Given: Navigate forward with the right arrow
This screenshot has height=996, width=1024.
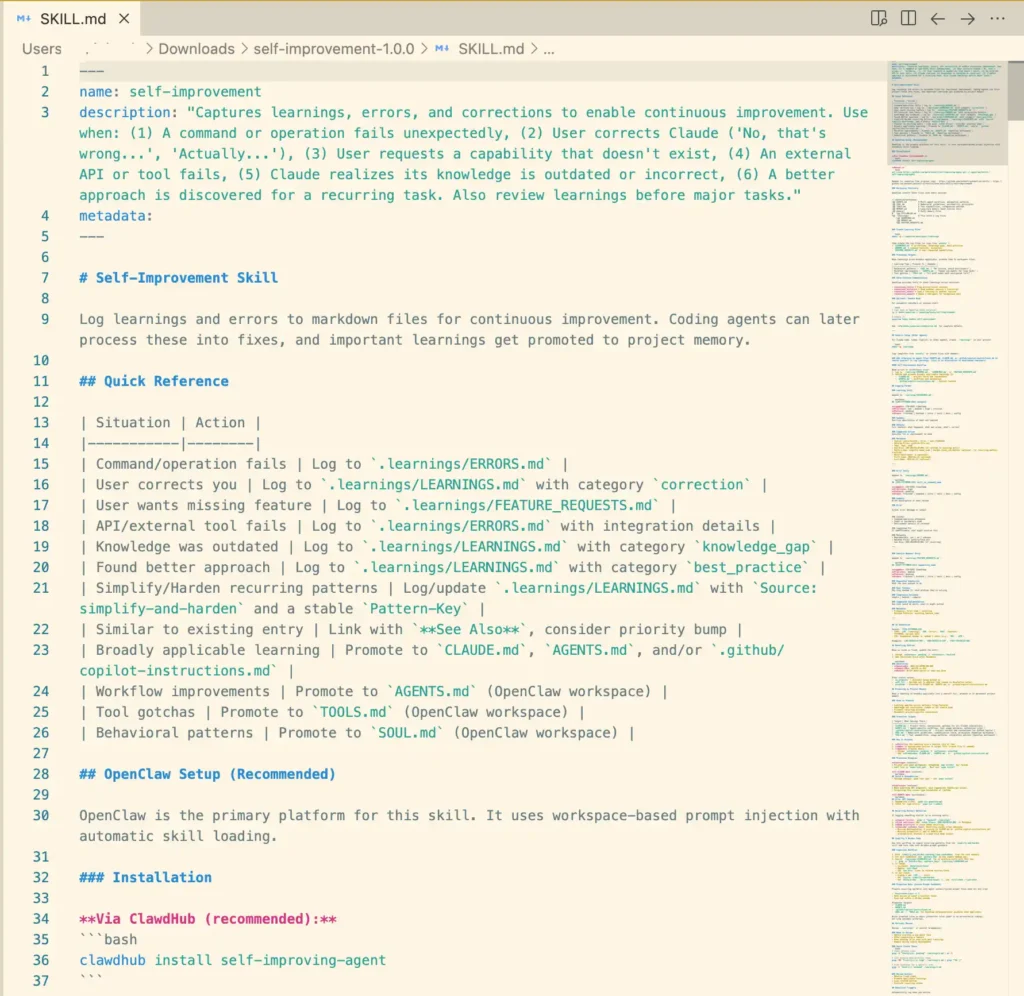Looking at the screenshot, I should (x=967, y=19).
